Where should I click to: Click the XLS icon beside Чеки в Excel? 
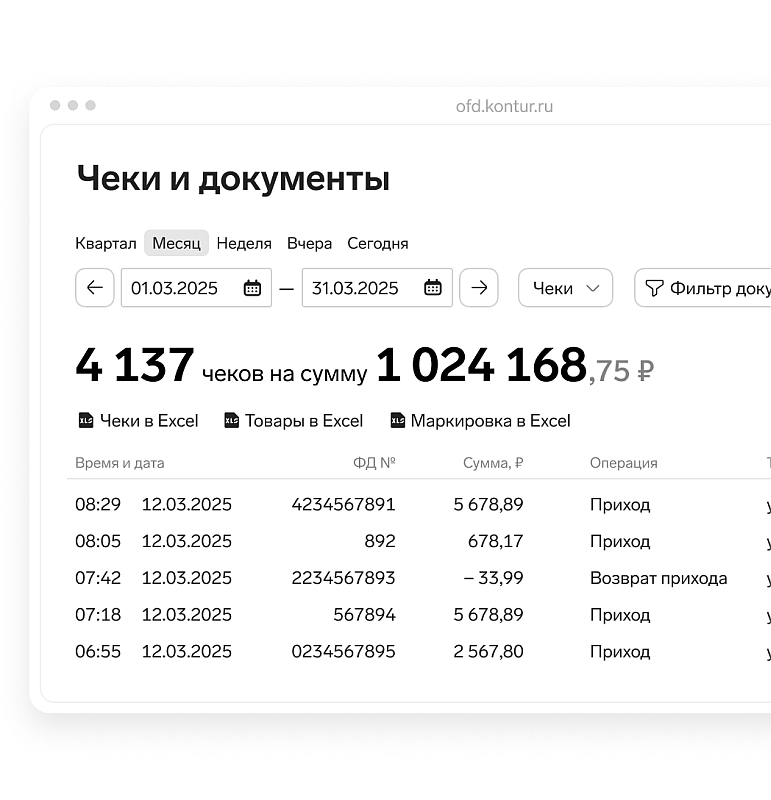(86, 420)
